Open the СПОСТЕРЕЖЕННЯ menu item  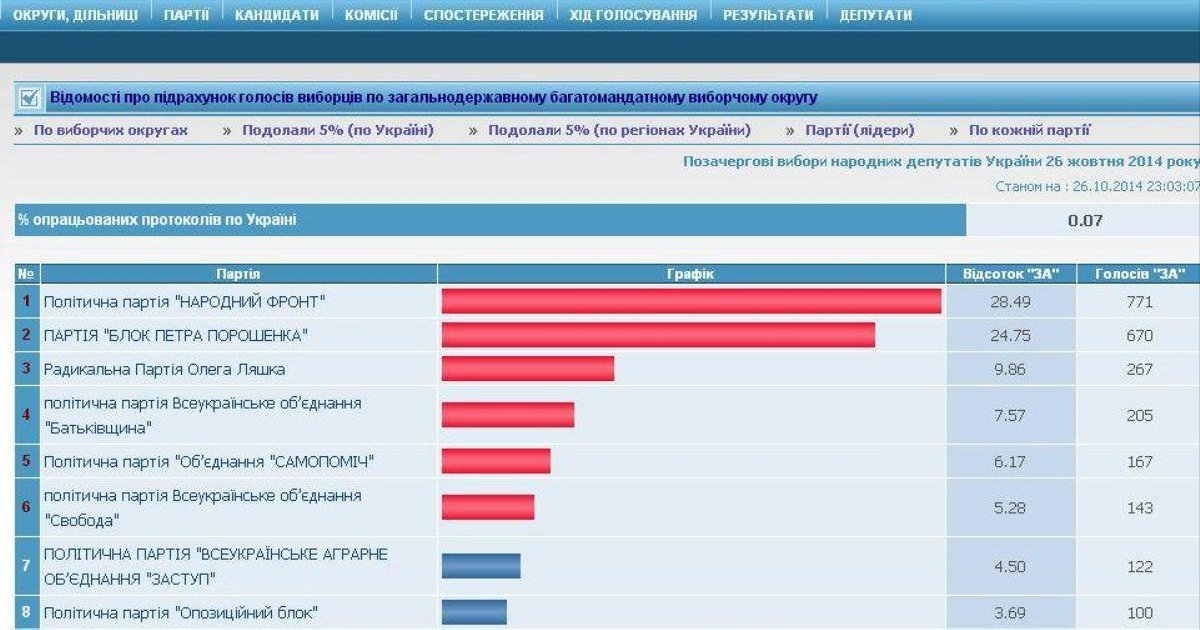[483, 15]
